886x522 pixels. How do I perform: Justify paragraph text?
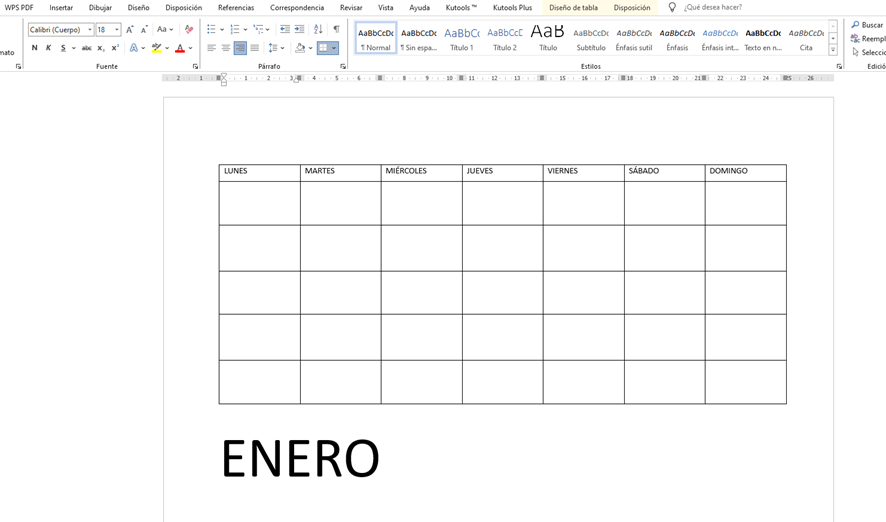pyautogui.click(x=255, y=48)
